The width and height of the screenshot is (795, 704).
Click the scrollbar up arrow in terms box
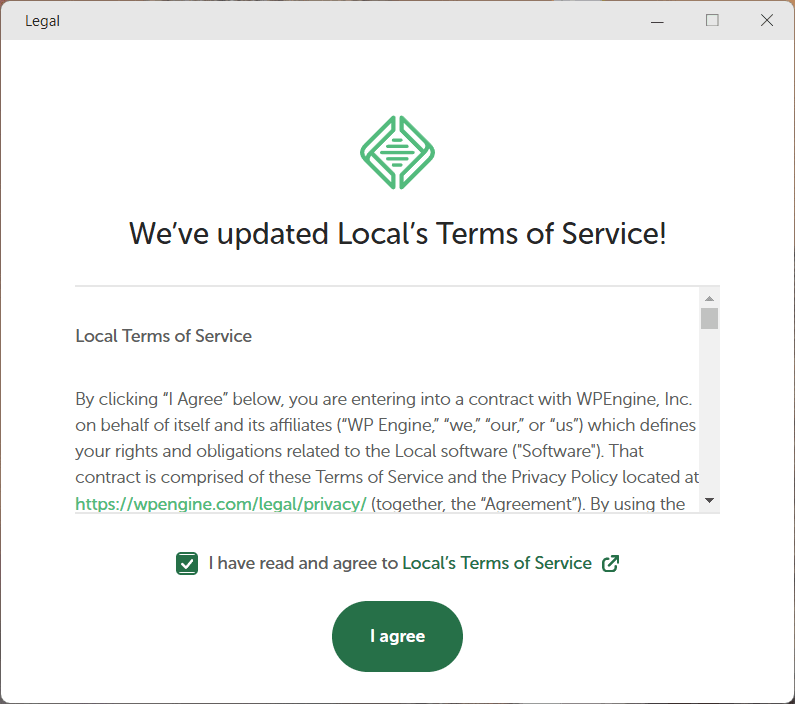click(x=709, y=298)
